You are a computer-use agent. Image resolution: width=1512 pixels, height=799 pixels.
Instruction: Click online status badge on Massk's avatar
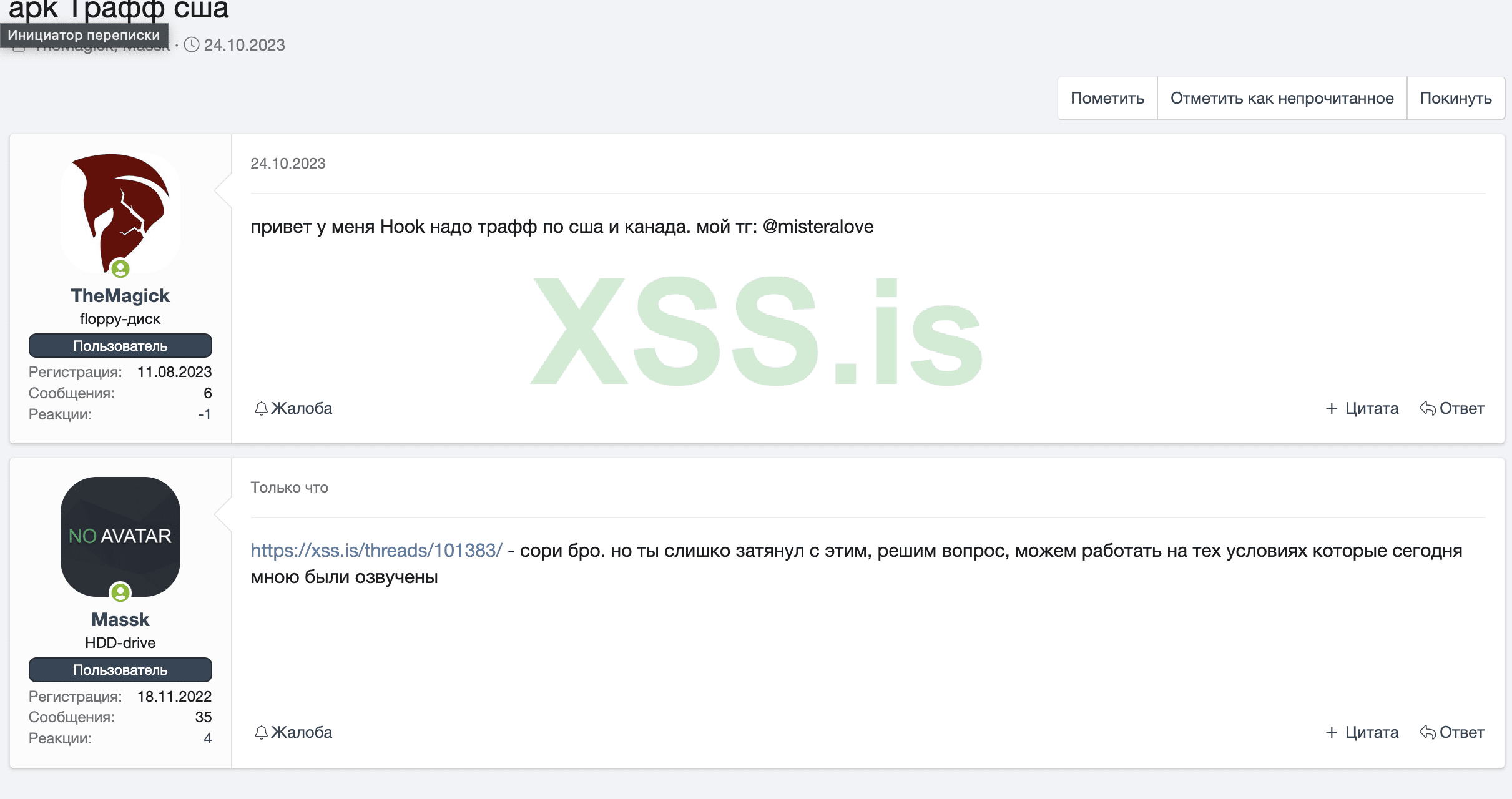[x=120, y=592]
